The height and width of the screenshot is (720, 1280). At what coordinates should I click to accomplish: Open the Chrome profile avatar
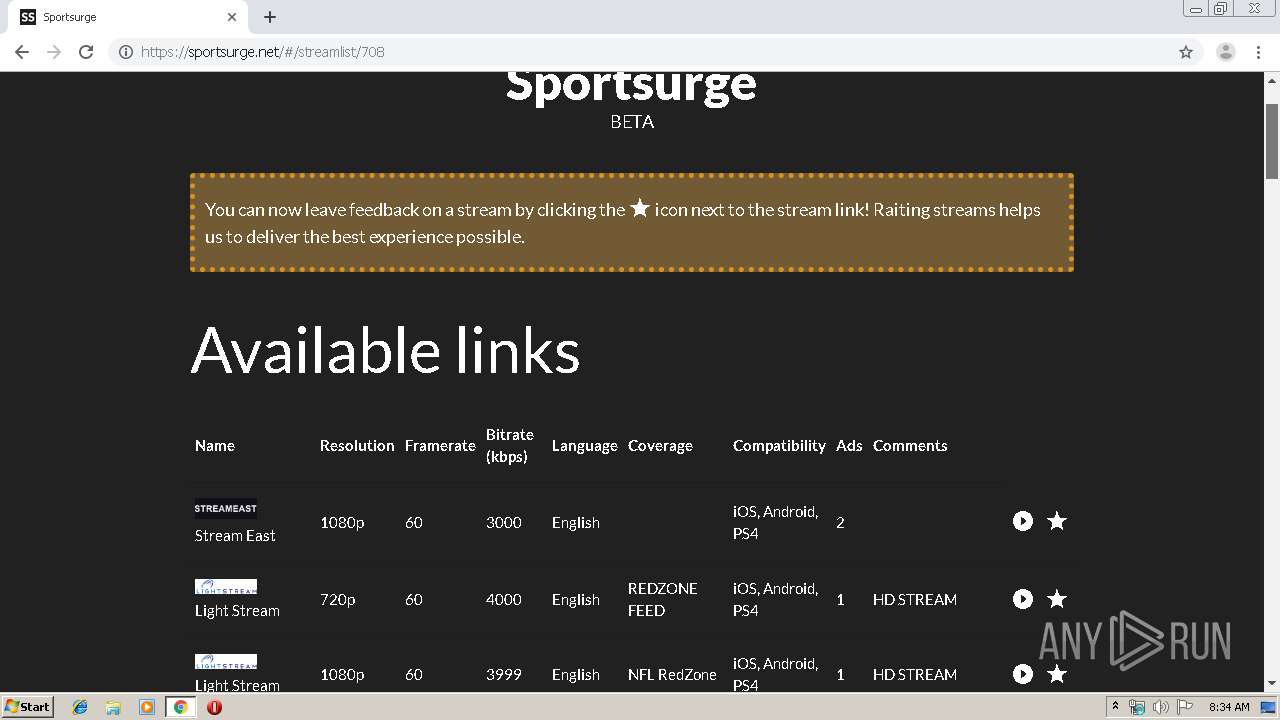pyautogui.click(x=1226, y=52)
